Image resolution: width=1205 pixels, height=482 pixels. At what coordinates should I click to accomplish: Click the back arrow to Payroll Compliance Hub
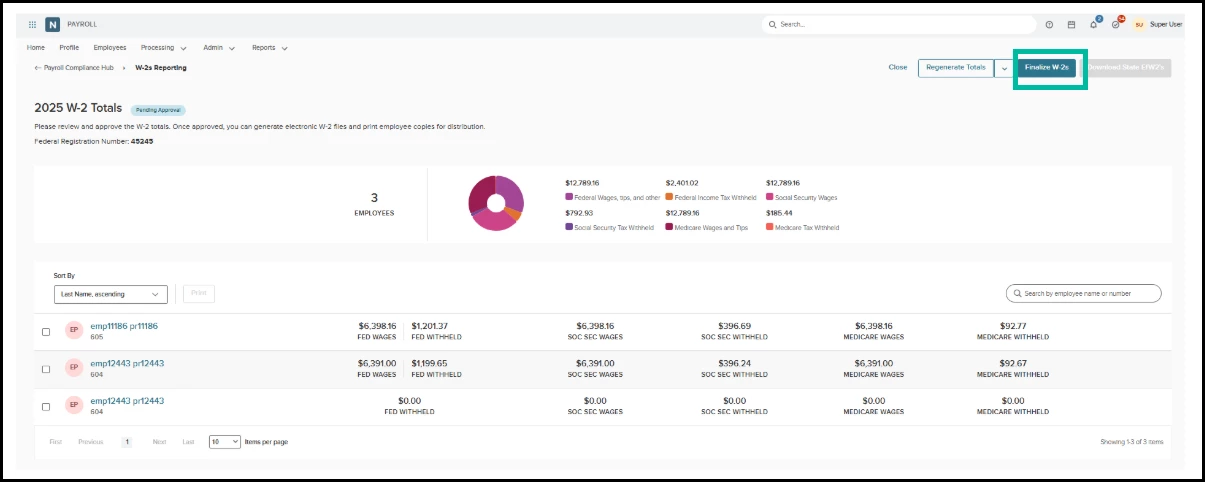(38, 68)
